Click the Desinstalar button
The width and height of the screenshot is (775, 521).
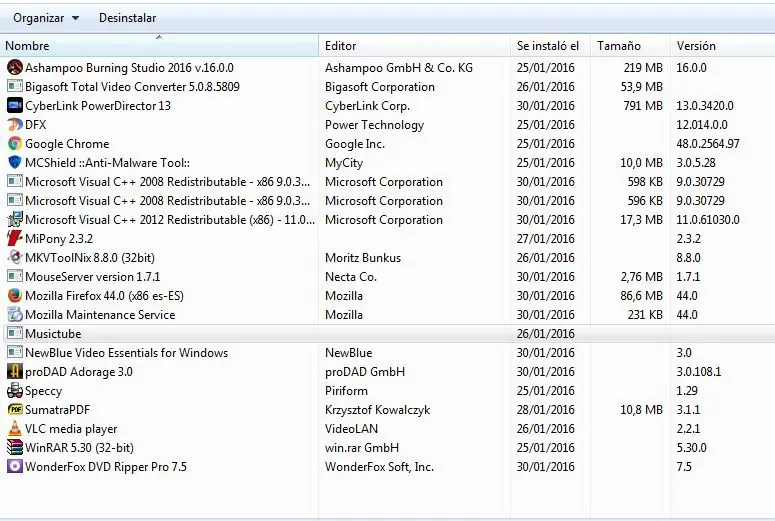128,18
